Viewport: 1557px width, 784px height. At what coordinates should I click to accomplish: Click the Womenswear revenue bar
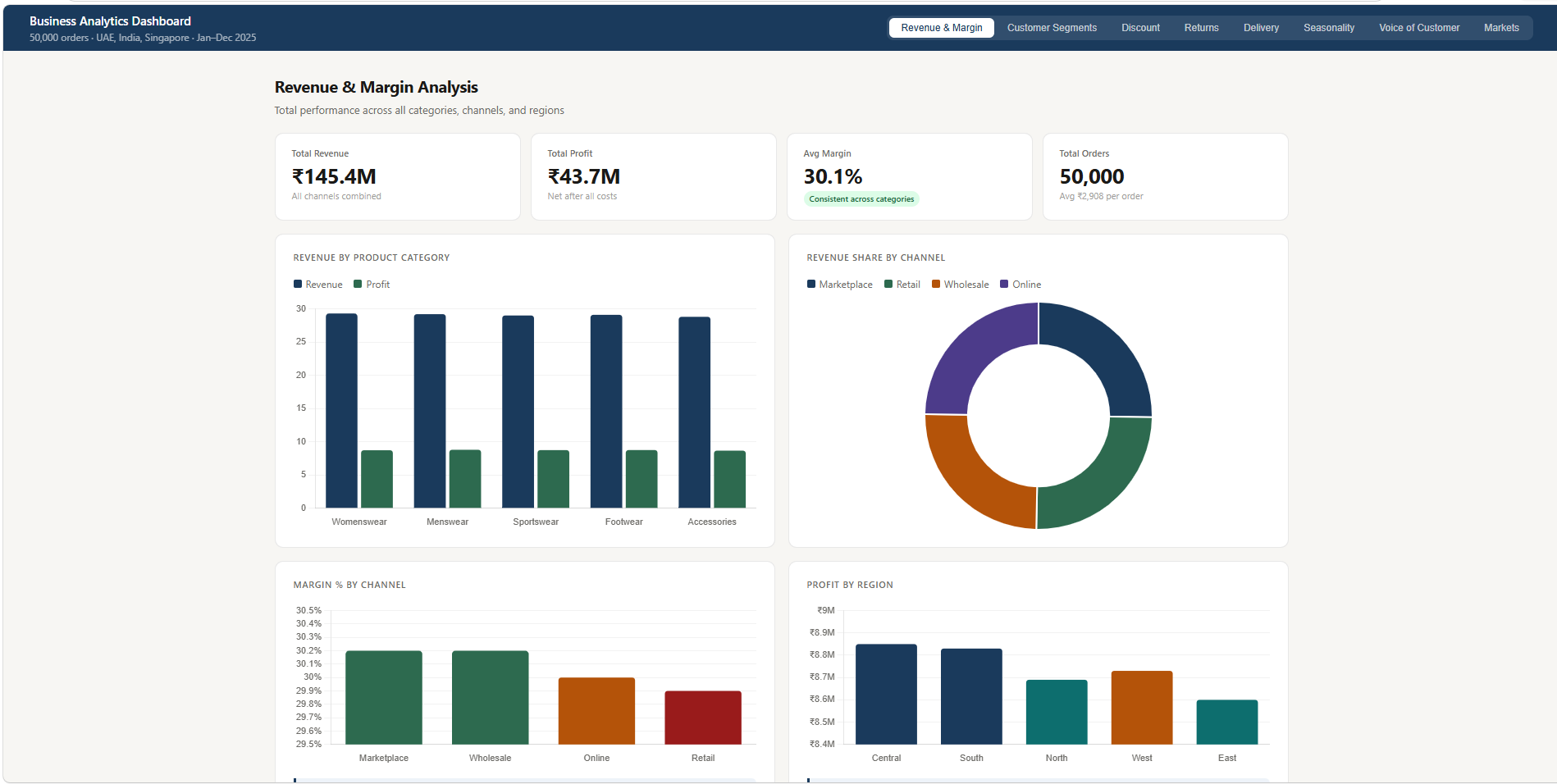point(341,411)
